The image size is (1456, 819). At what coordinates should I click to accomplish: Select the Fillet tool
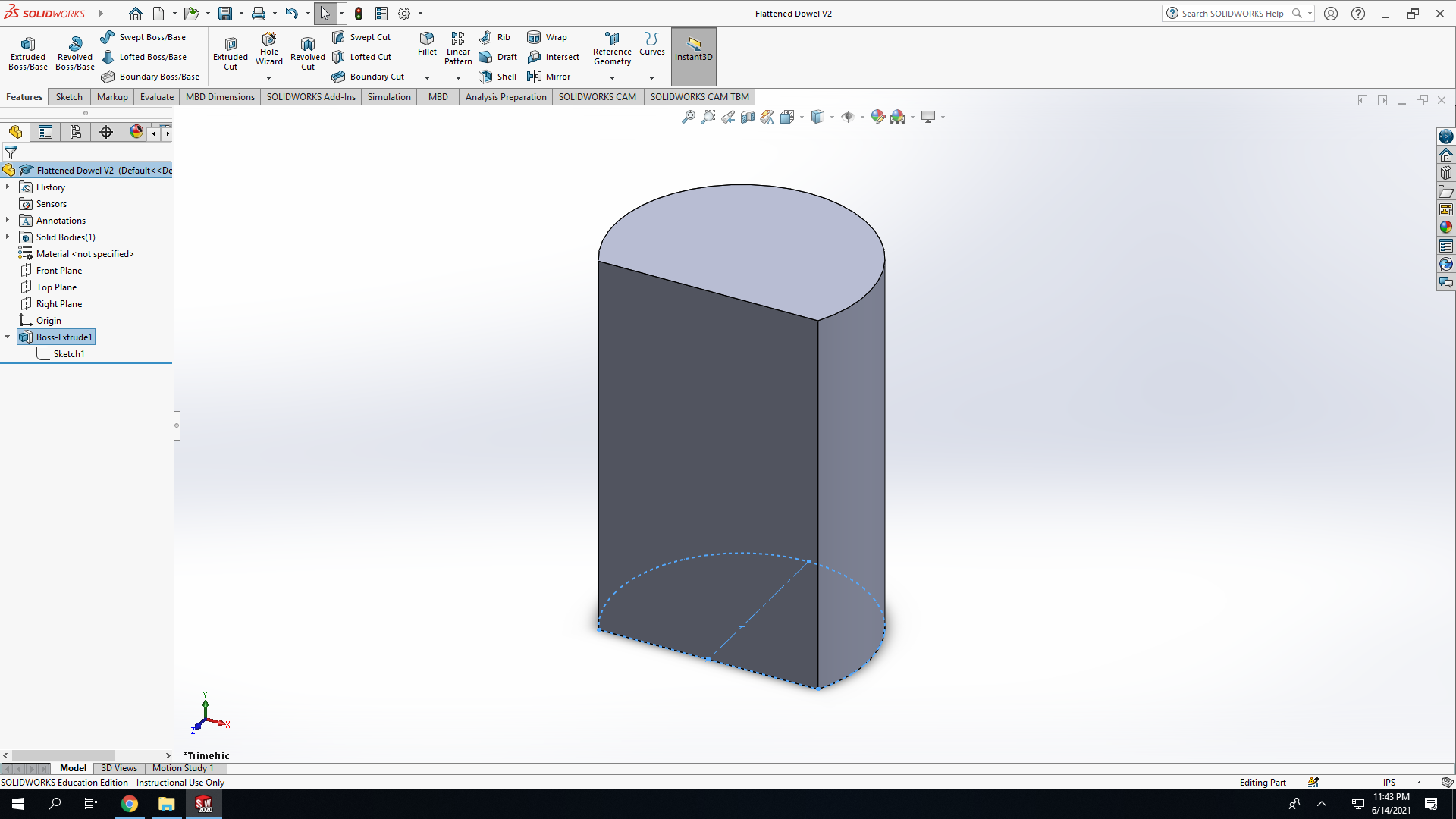point(427,44)
